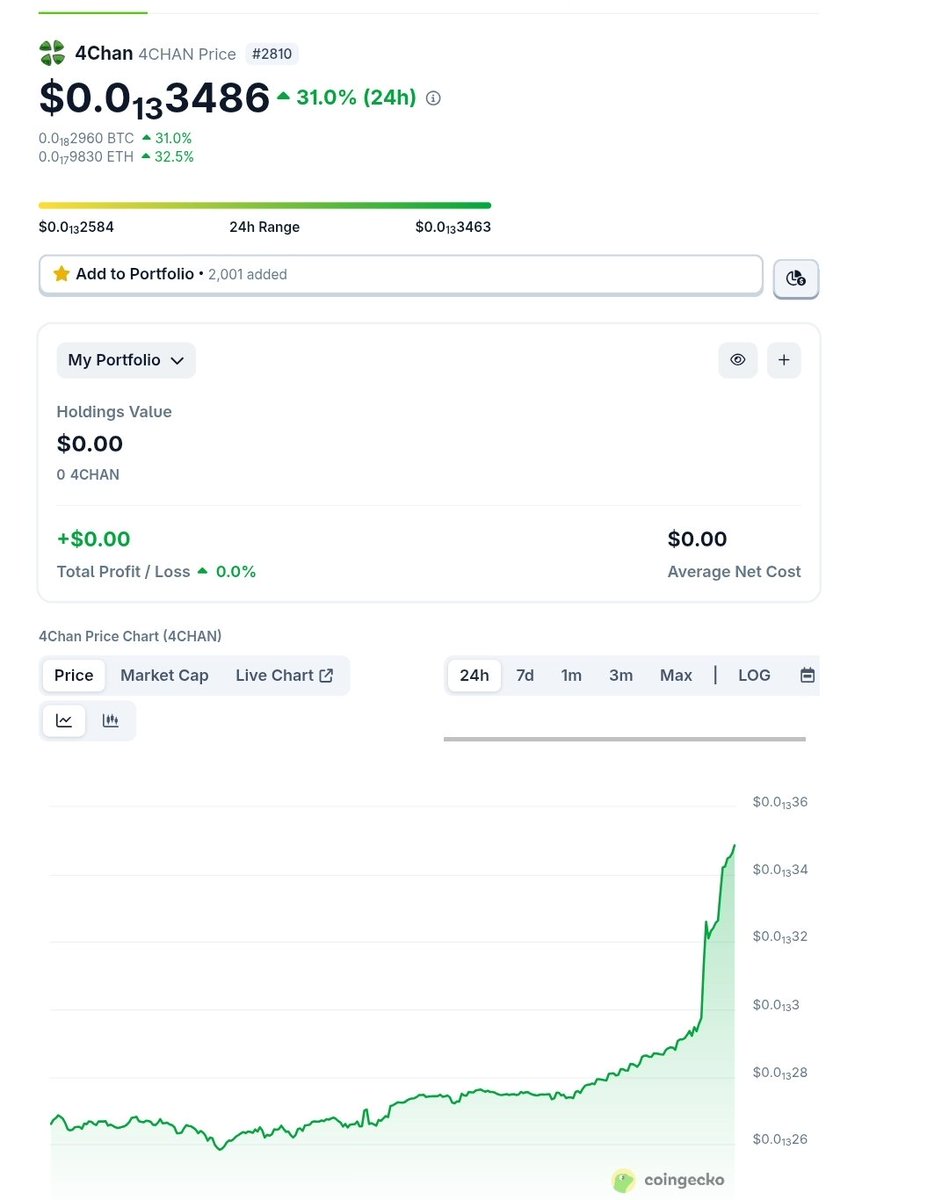Click the BTC price 0.0₁₈2960 BTC

86,138
